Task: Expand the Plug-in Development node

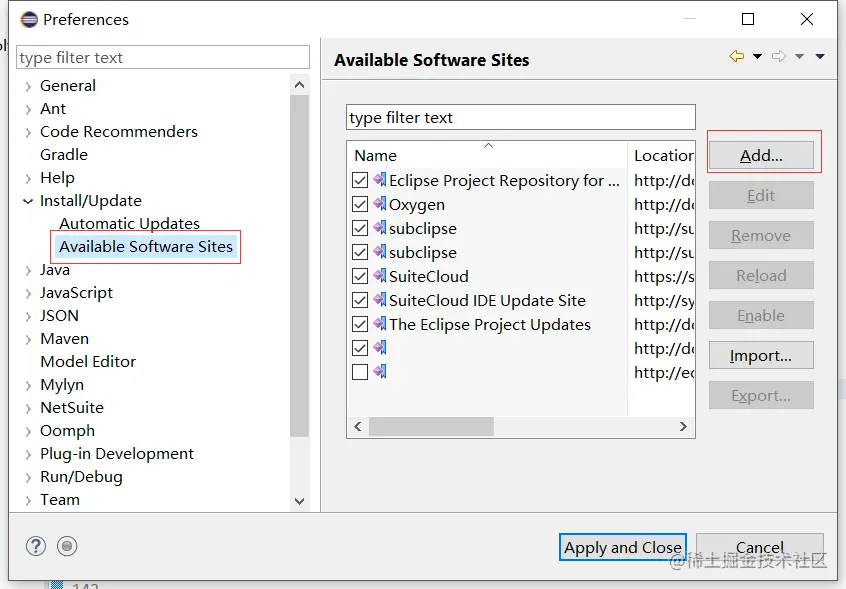Action: pos(28,455)
